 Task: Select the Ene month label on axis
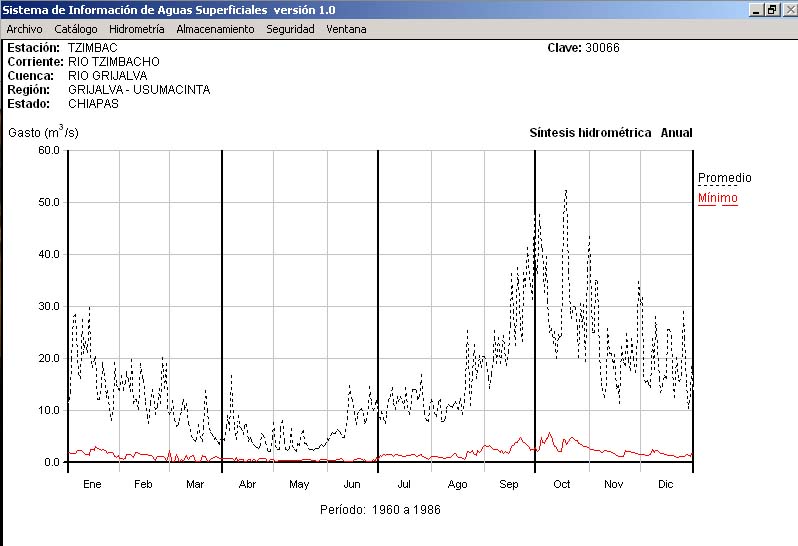point(93,484)
